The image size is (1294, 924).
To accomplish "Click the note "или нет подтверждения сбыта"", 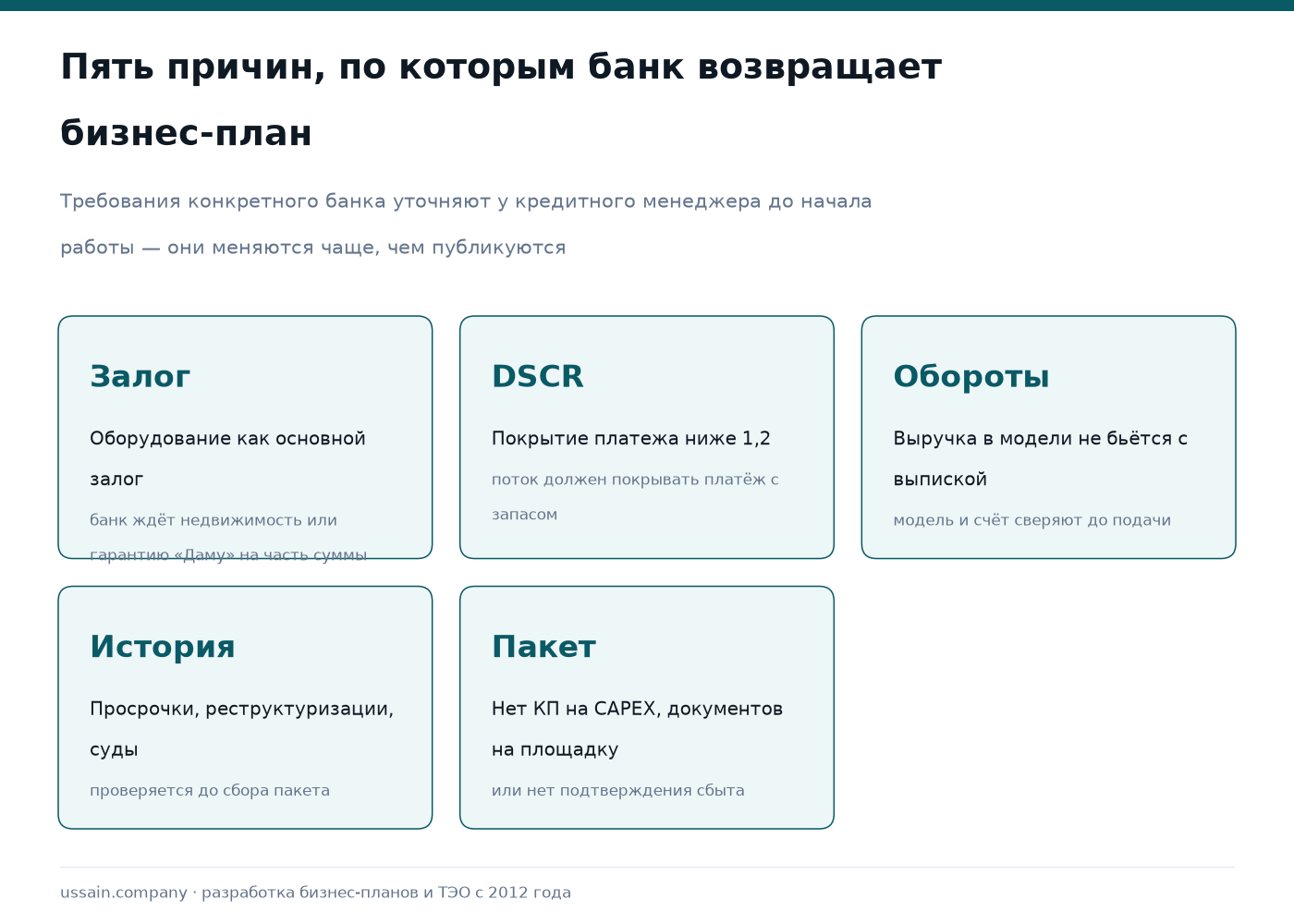I will pyautogui.click(x=618, y=791).
